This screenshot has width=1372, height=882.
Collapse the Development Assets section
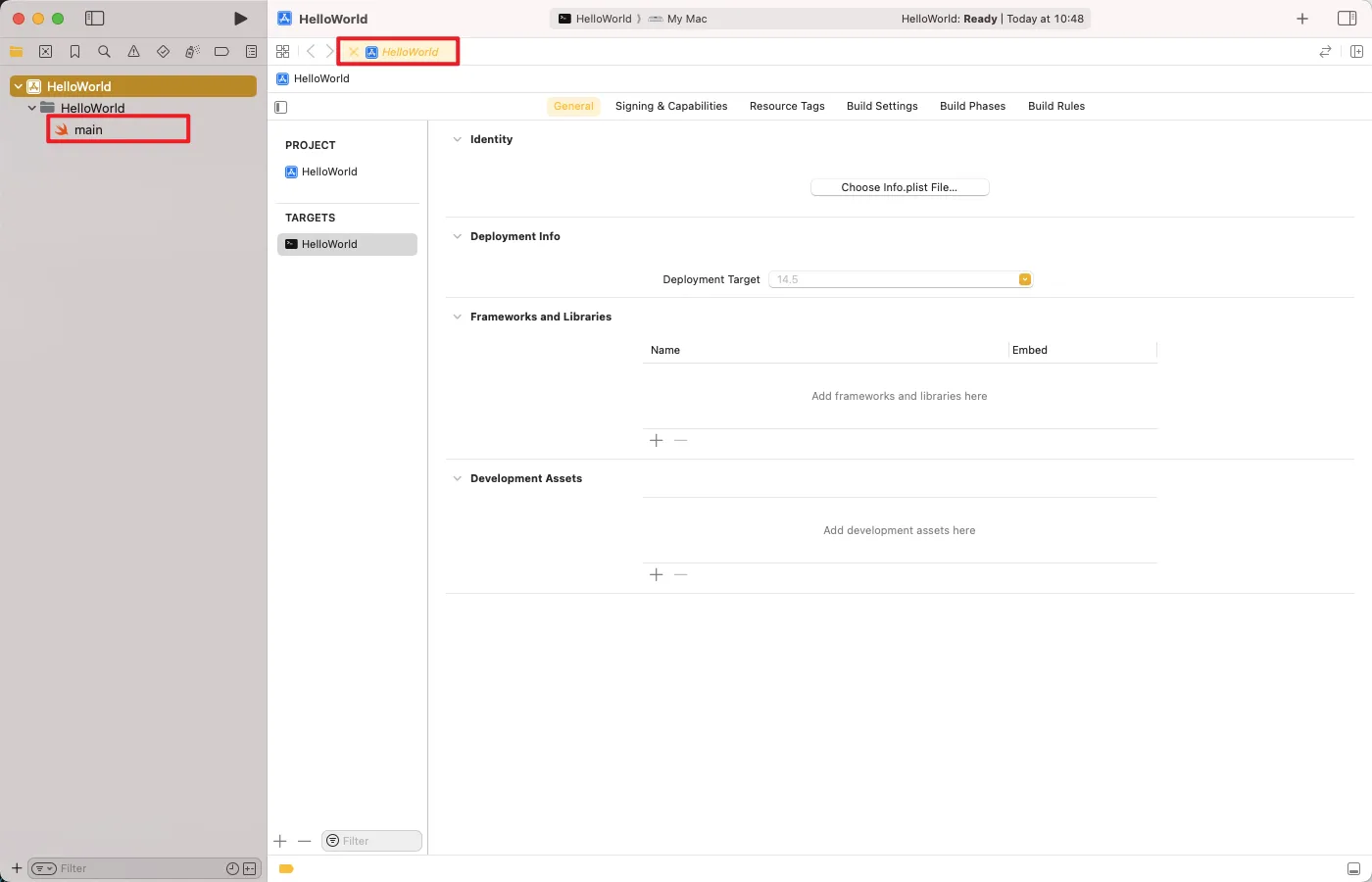[x=457, y=478]
